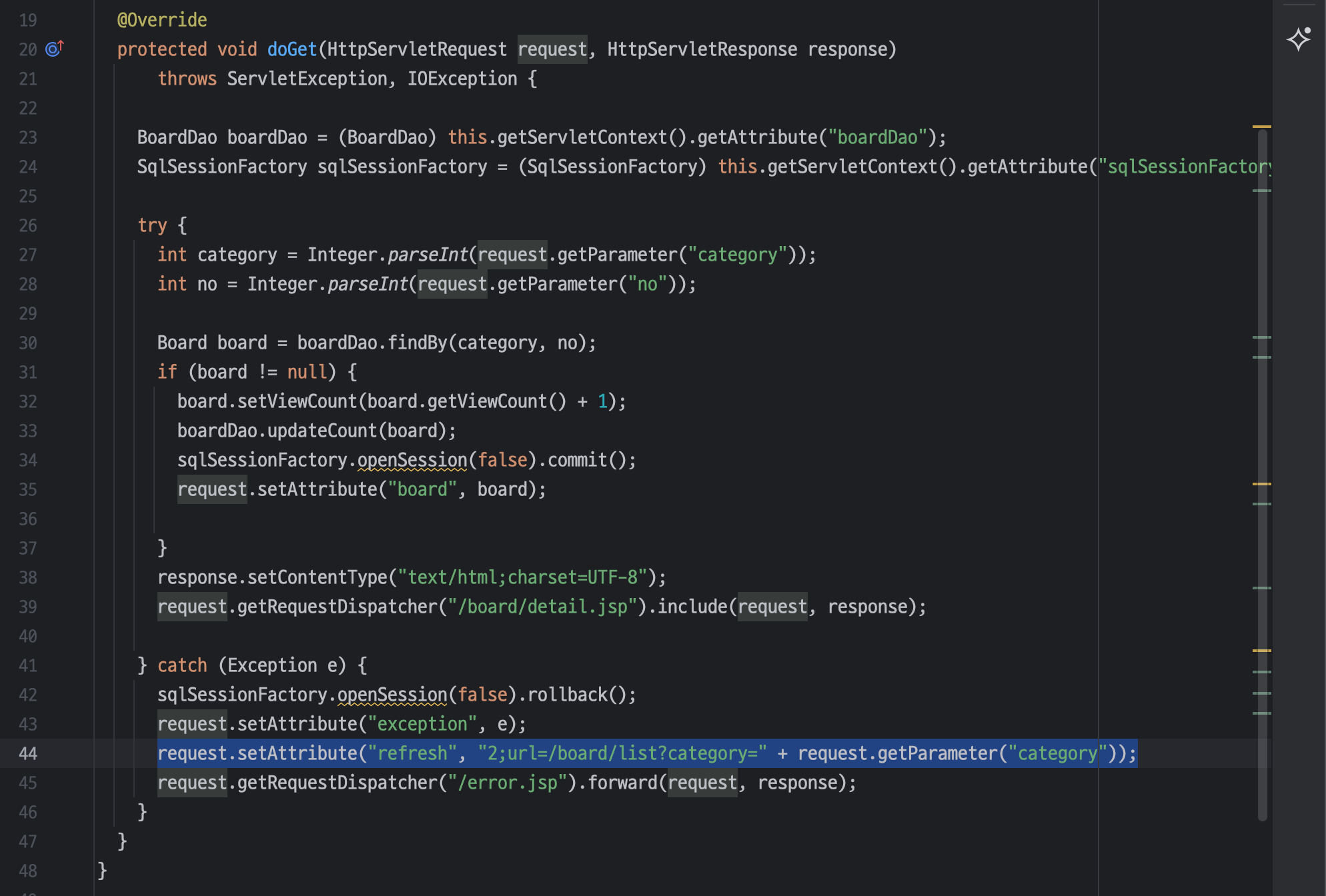Image resolution: width=1326 pixels, height=896 pixels.
Task: Click the "exception" string on line 43
Action: point(422,724)
